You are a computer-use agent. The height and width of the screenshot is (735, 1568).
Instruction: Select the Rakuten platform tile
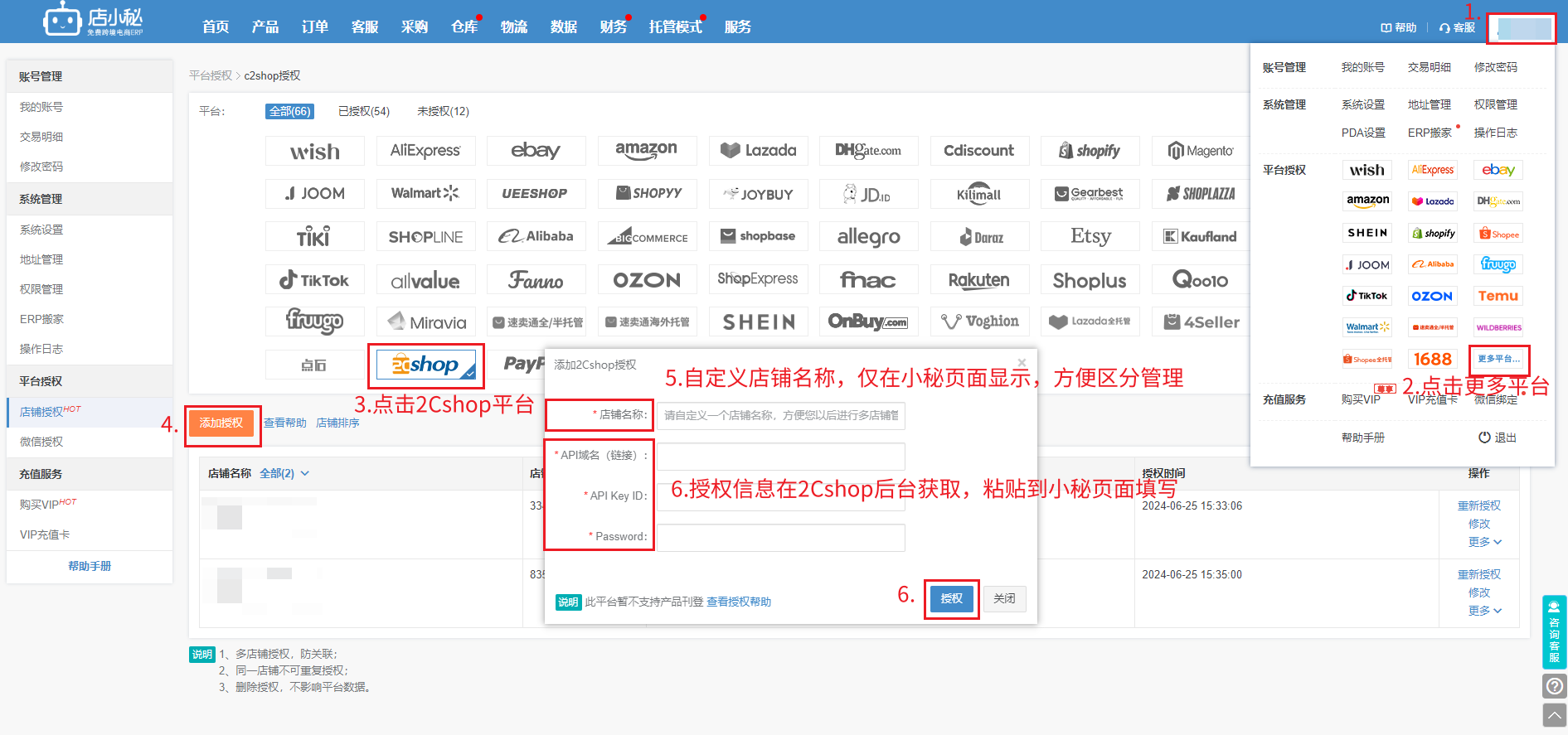point(979,280)
